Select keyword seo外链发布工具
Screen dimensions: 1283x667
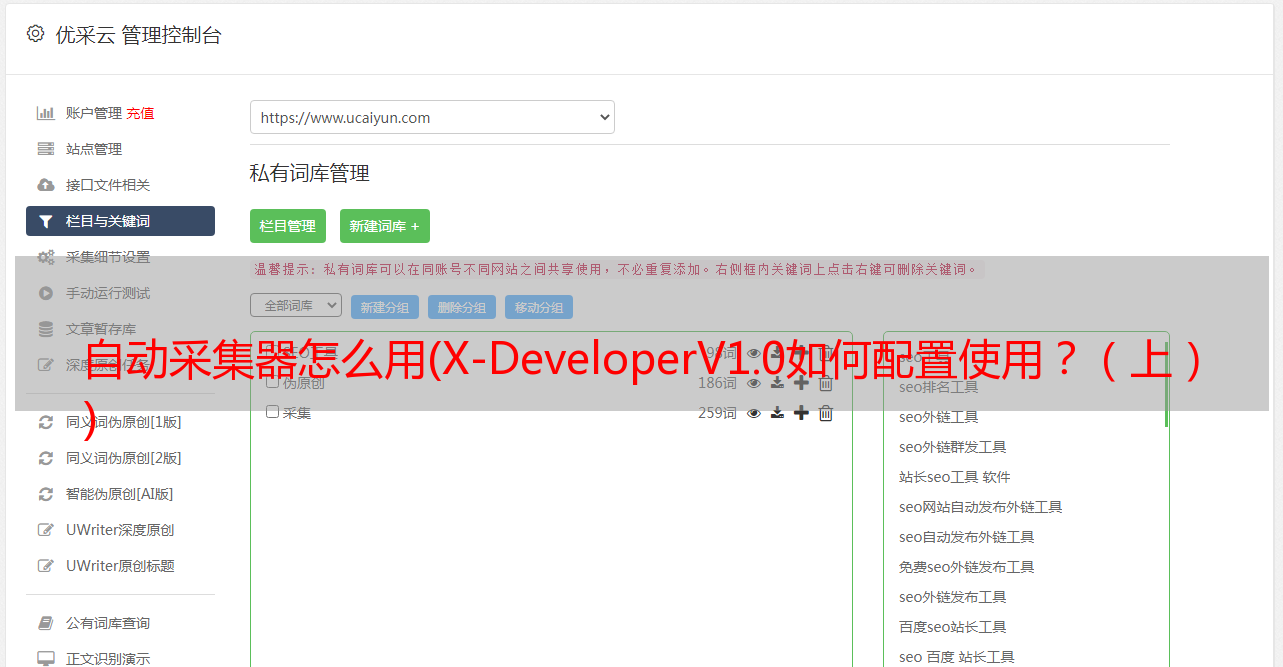(952, 597)
